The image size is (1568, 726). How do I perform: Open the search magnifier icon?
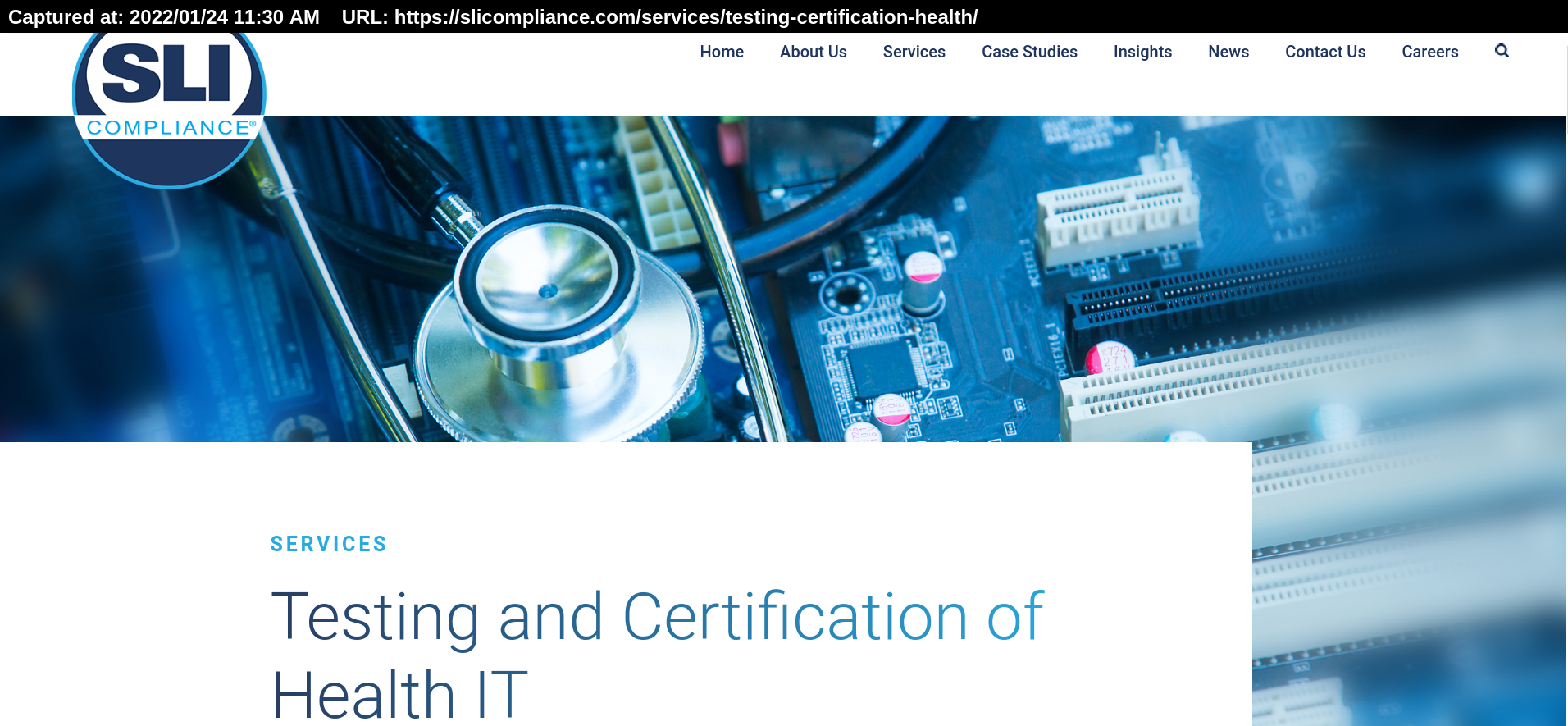1502,51
